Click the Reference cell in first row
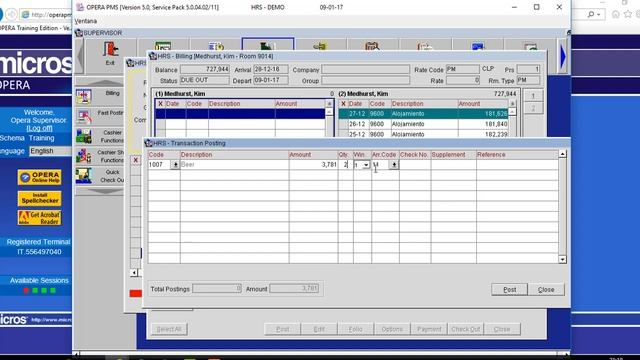The width and height of the screenshot is (640, 360). pyautogui.click(x=517, y=164)
